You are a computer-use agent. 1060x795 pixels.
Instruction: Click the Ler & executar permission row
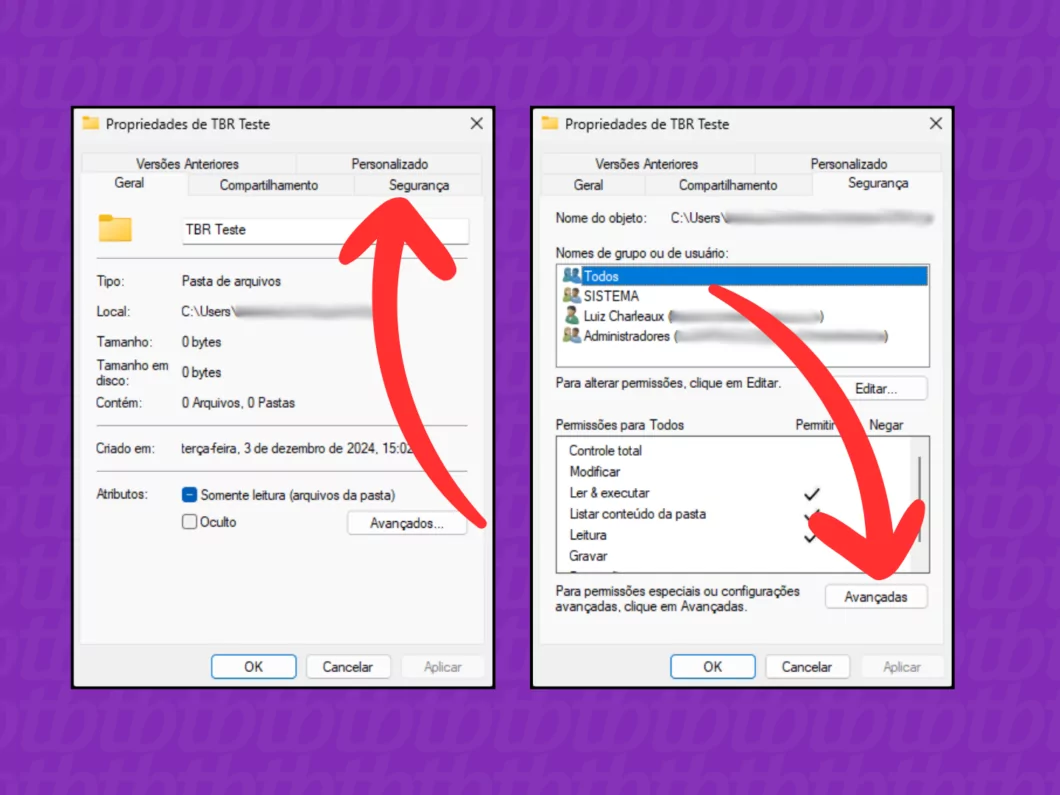point(733,493)
